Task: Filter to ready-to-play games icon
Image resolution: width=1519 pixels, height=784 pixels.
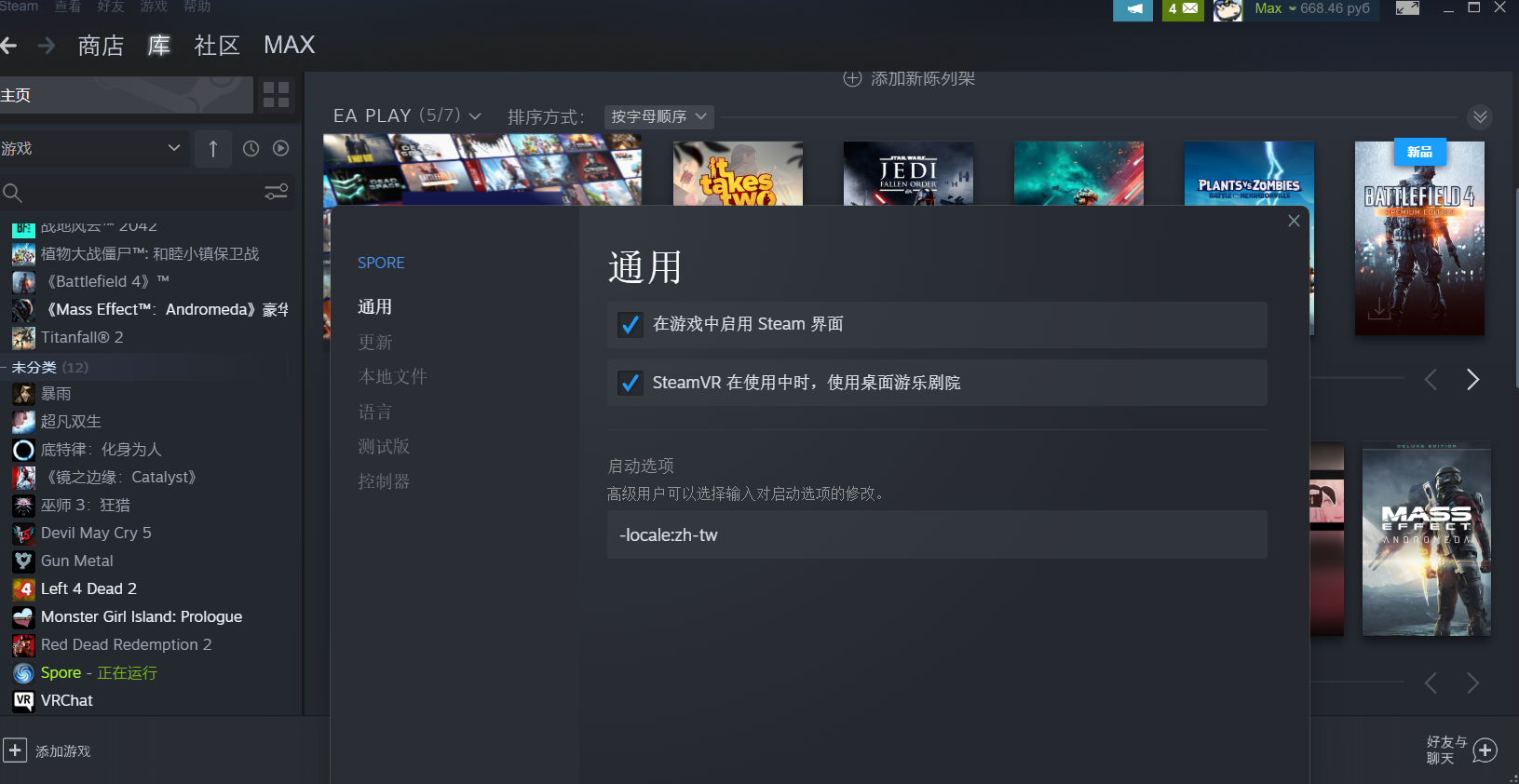Action: pyautogui.click(x=280, y=149)
